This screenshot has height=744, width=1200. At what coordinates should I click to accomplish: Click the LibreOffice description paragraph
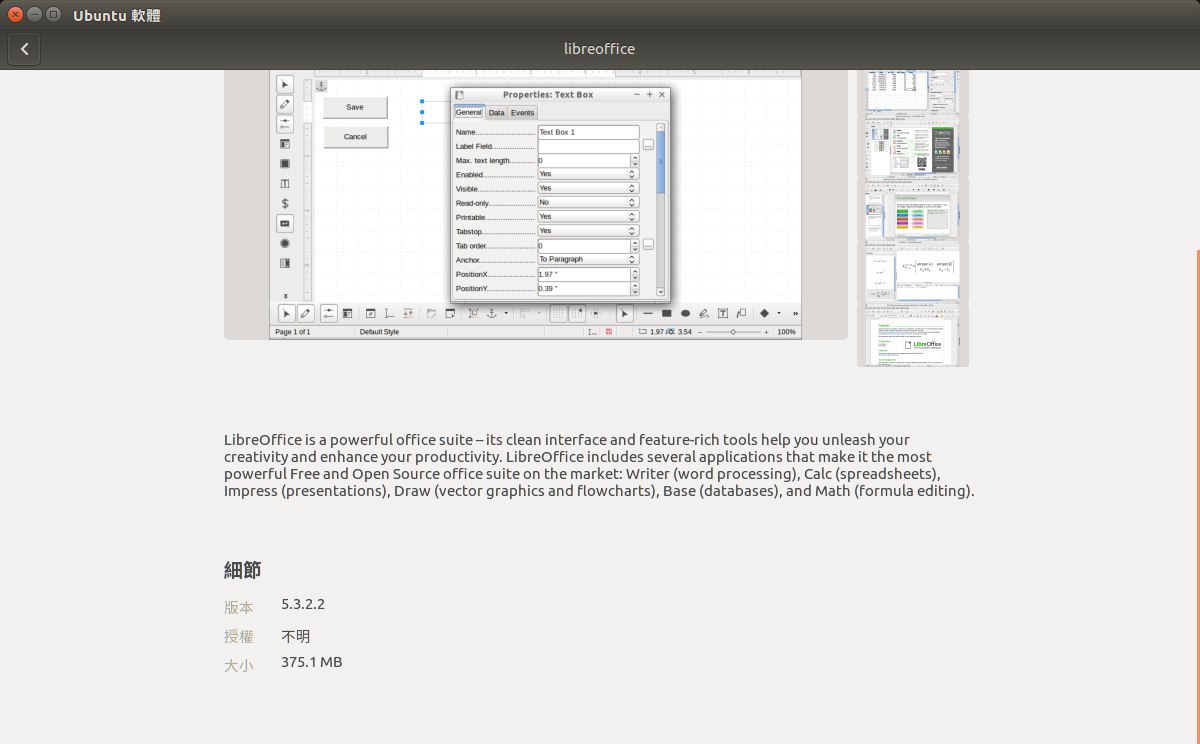point(599,466)
